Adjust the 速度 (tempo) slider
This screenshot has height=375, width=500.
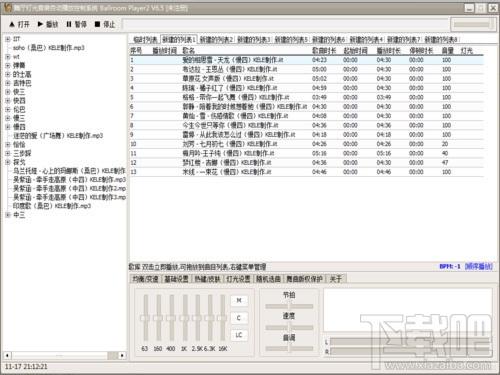[x=289, y=327]
